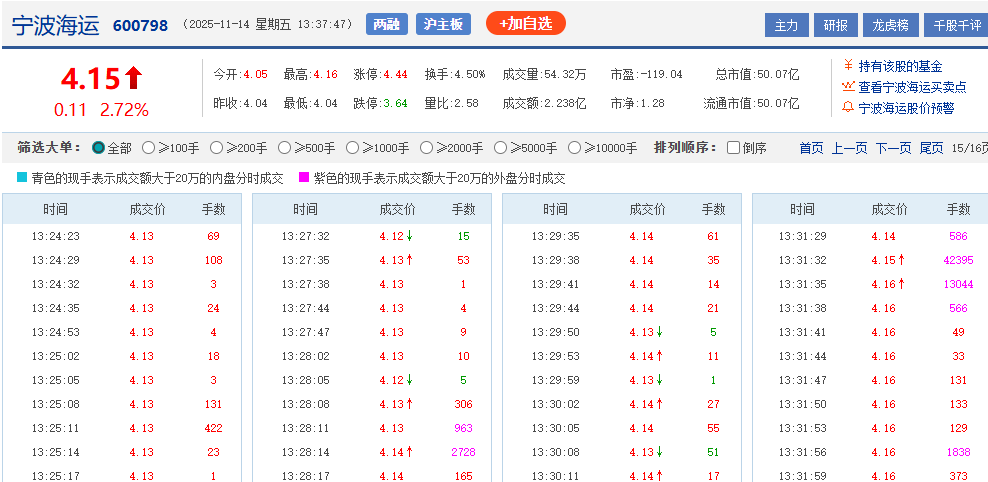The height and width of the screenshot is (482, 988).
Task: Open the 龙虎榜 tab
Action: coord(890,25)
